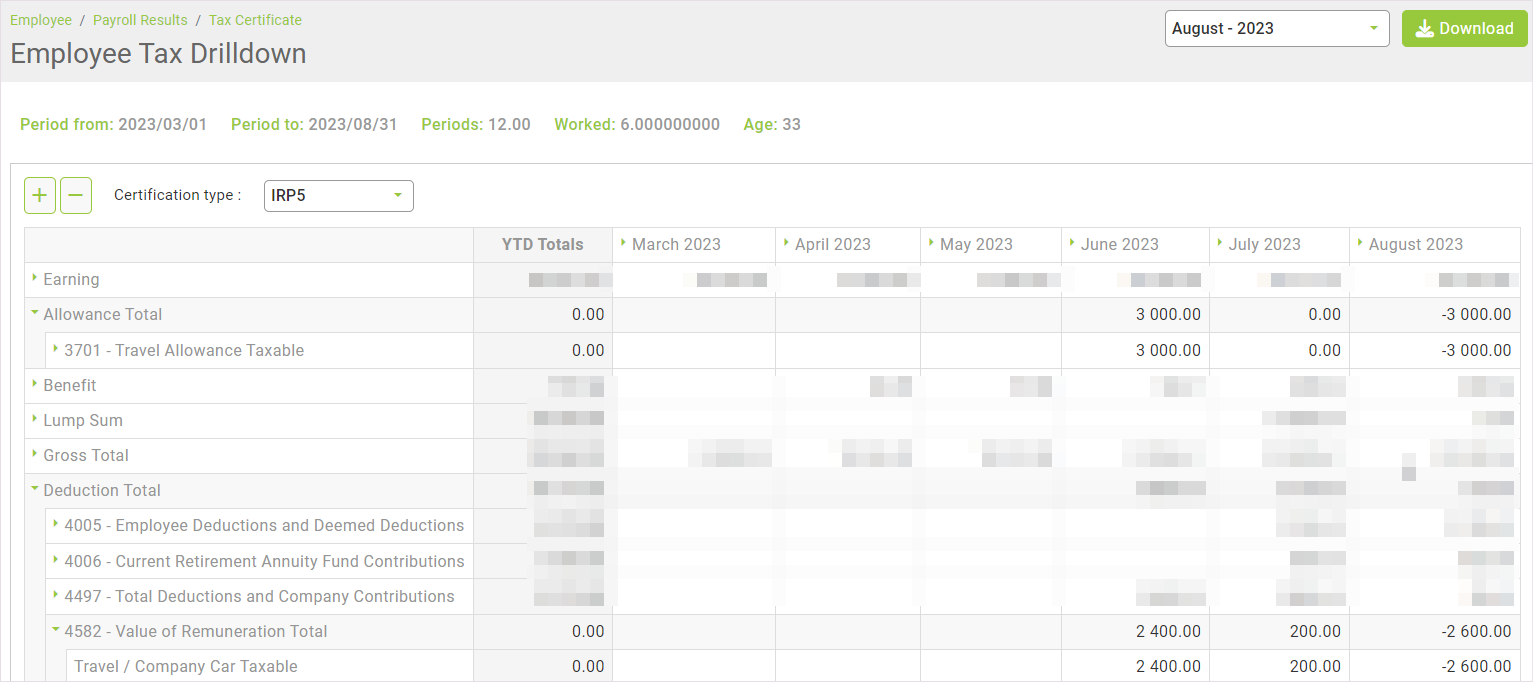Click the Age: 33 text
Viewport: 1533px width, 682px height.
point(772,125)
